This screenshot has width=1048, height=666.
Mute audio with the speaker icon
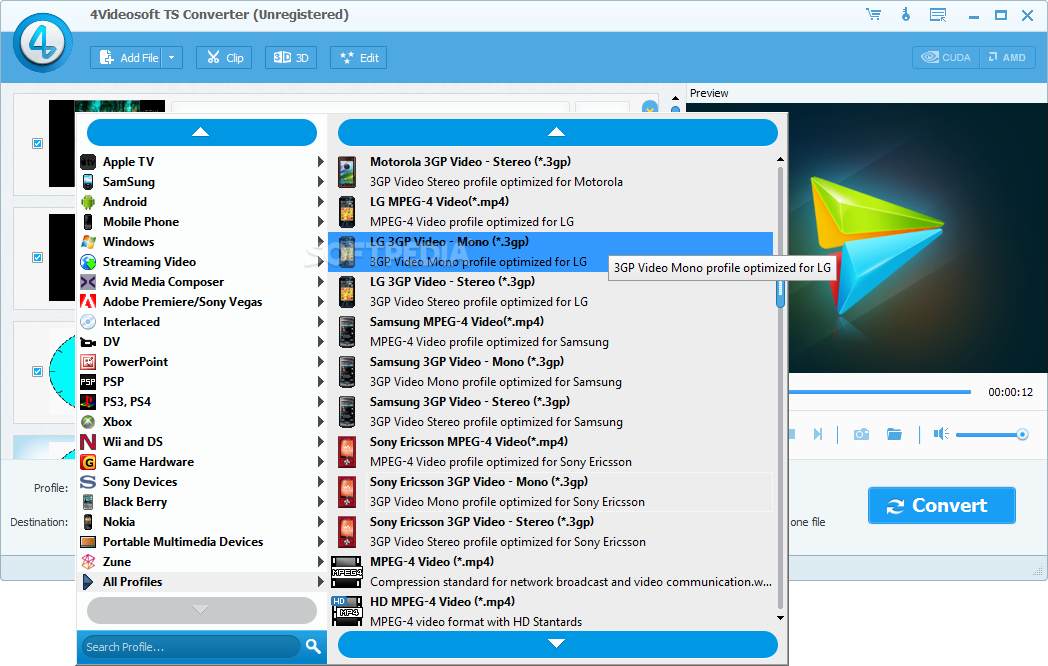[941, 435]
